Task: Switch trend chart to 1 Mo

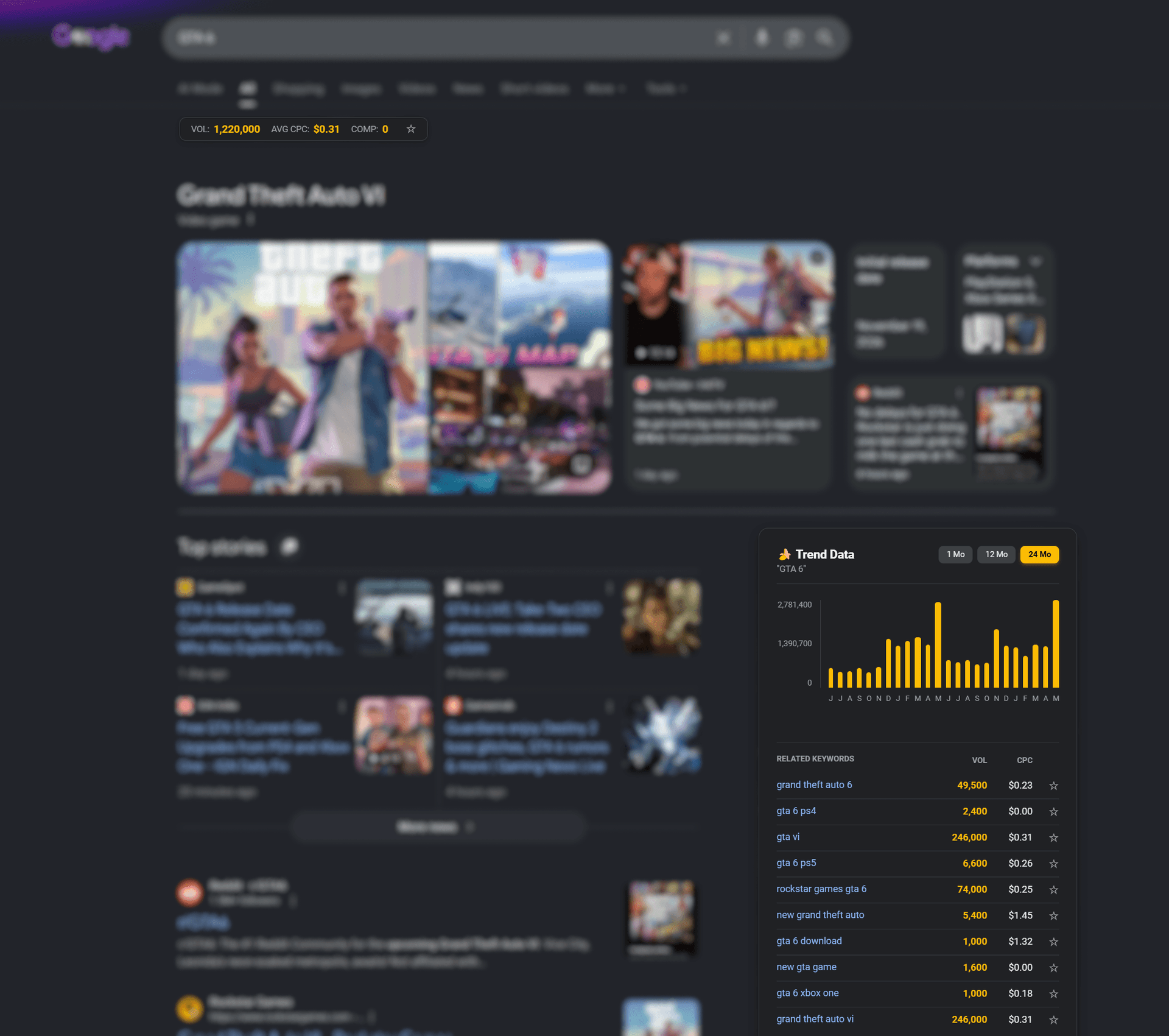Action: (x=955, y=554)
